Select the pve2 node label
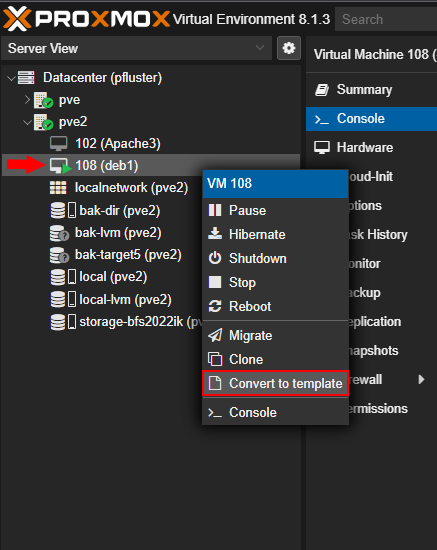The width and height of the screenshot is (437, 550). 73,122
